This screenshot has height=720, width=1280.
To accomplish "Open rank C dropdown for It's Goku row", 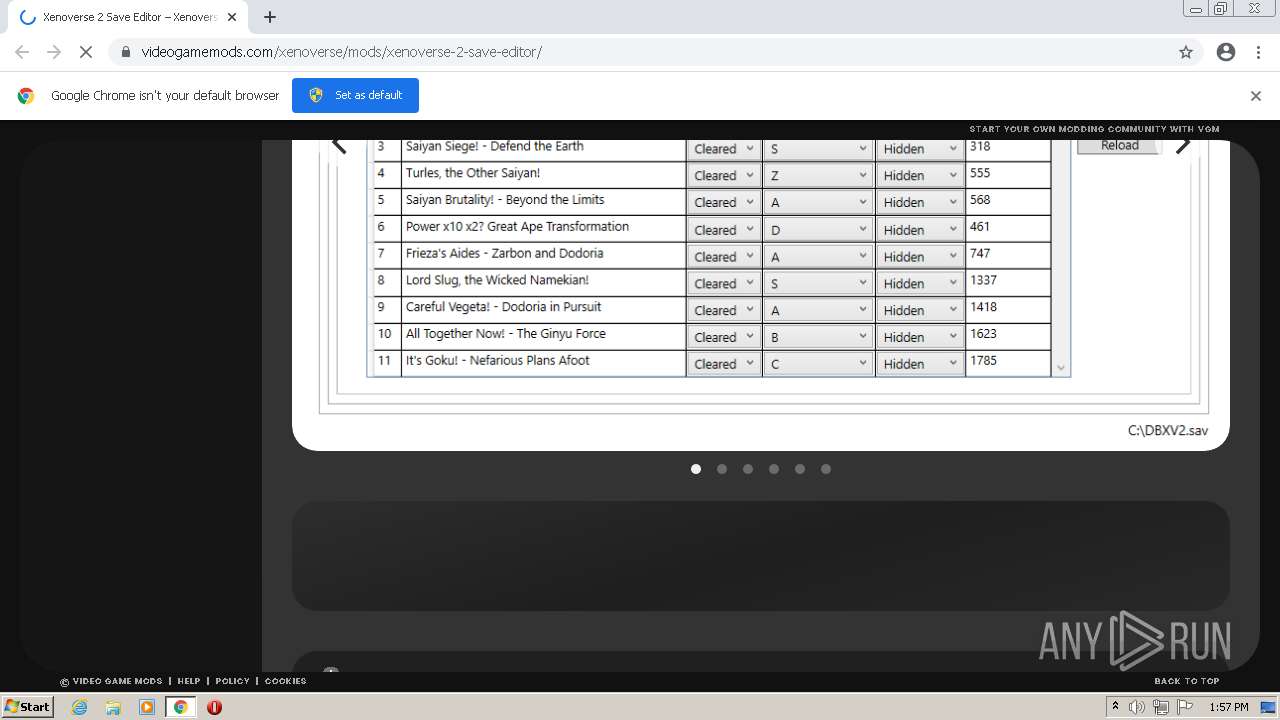I will click(818, 364).
